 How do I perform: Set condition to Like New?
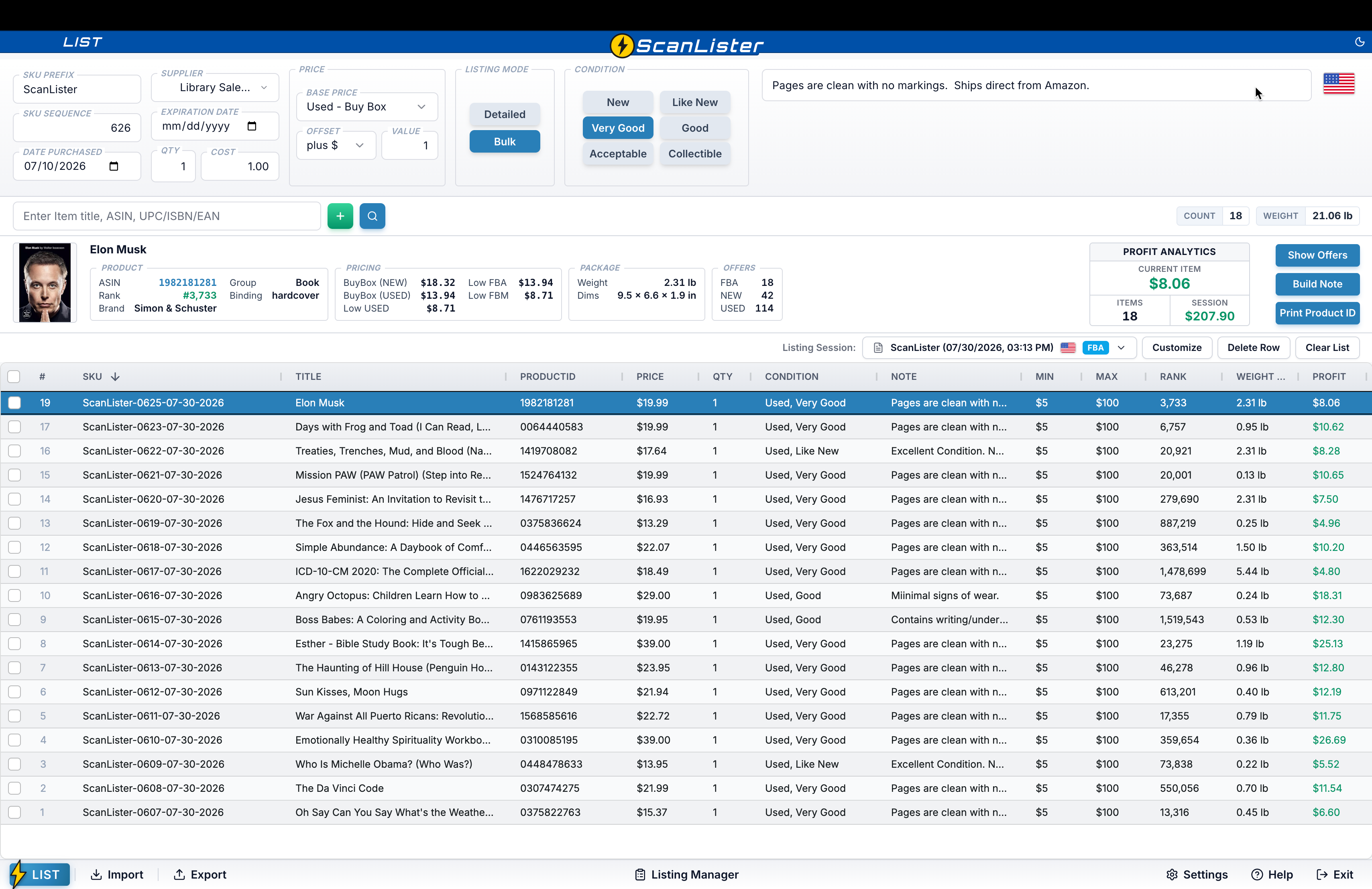695,102
